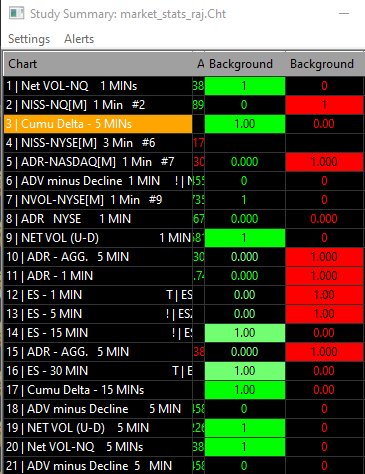The image size is (365, 474).
Task: Select the NVOL-NYSE[M] 1 Min #9 row
Action: 98,200
